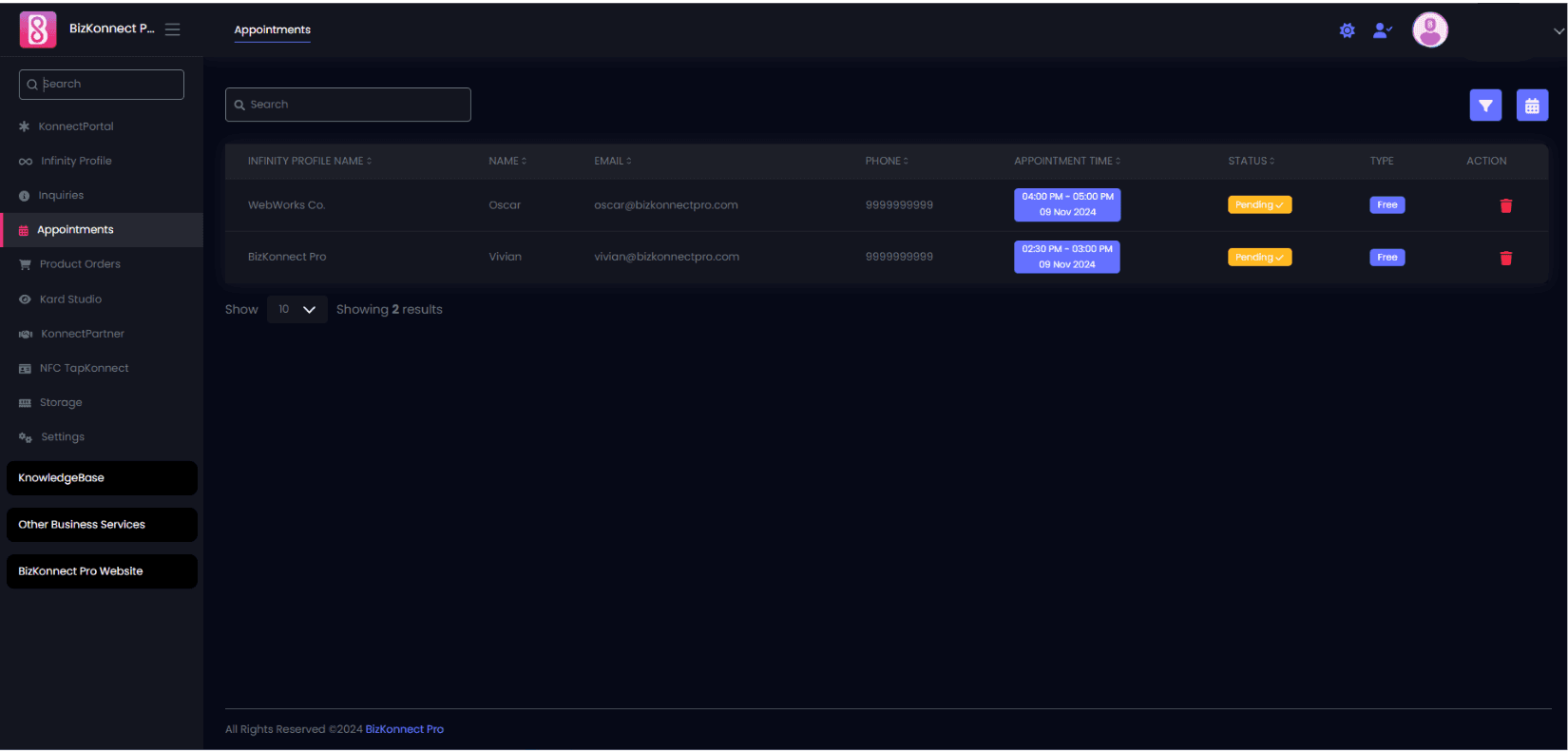Open Pending status dropdown for Oscar
Screen dimensions: 1568x753
1259,205
